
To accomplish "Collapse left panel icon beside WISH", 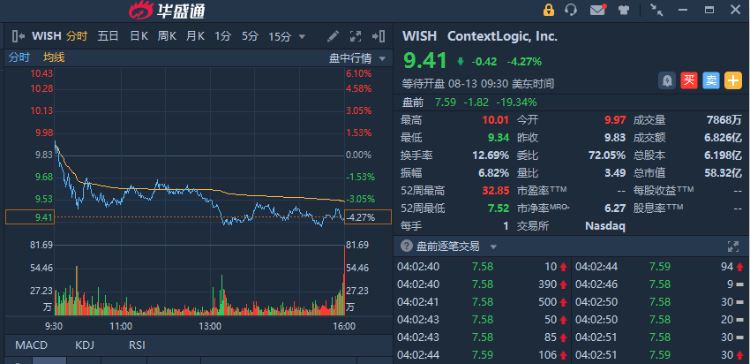I will point(19,36).
